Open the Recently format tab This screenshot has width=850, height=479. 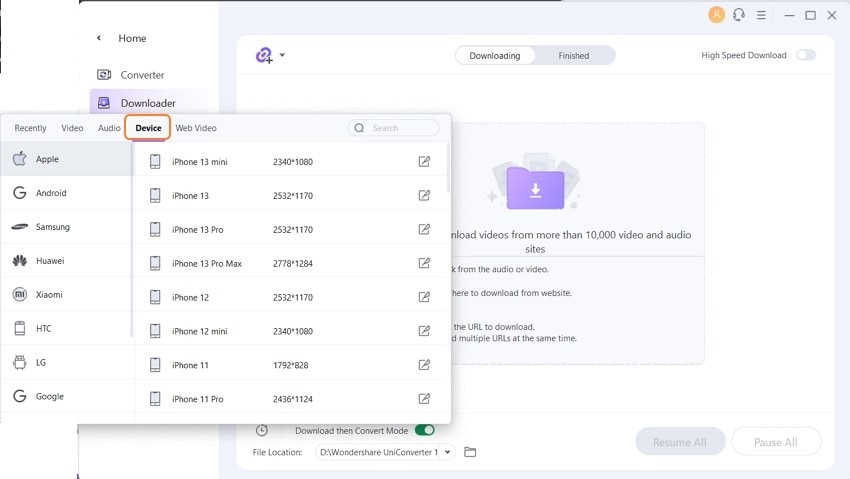point(30,128)
